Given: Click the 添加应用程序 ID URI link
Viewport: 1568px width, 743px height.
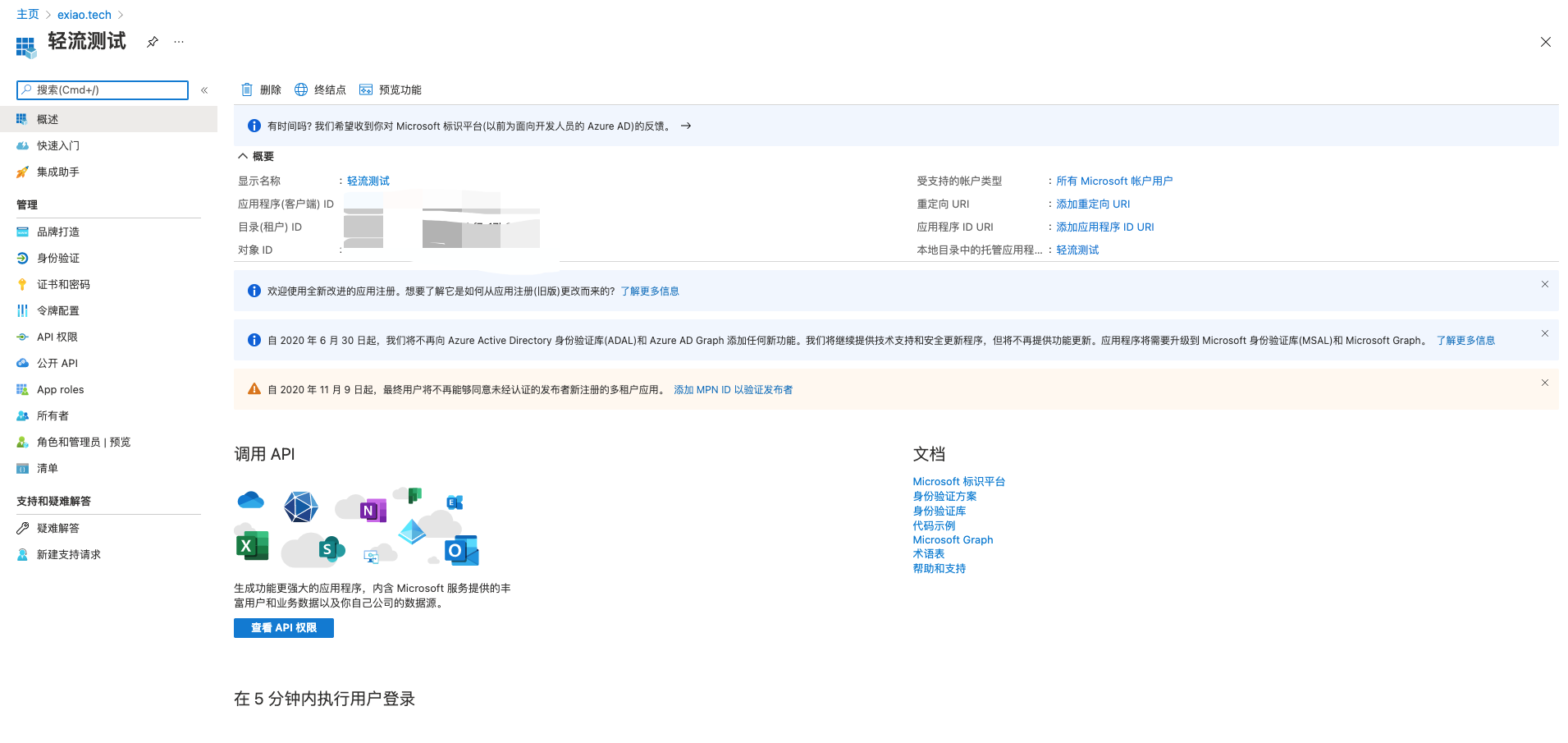Looking at the screenshot, I should coord(1105,227).
